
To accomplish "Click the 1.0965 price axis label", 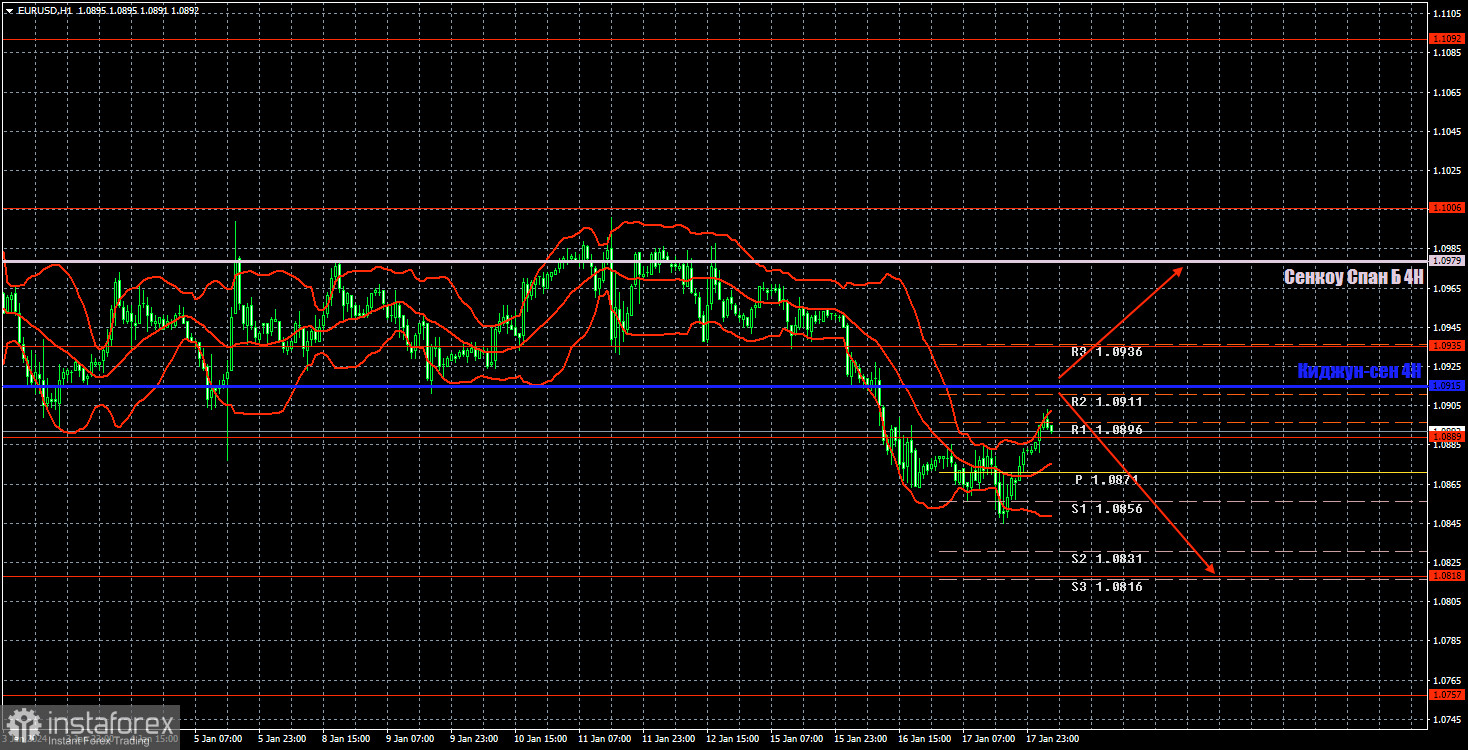I will click(x=1448, y=288).
